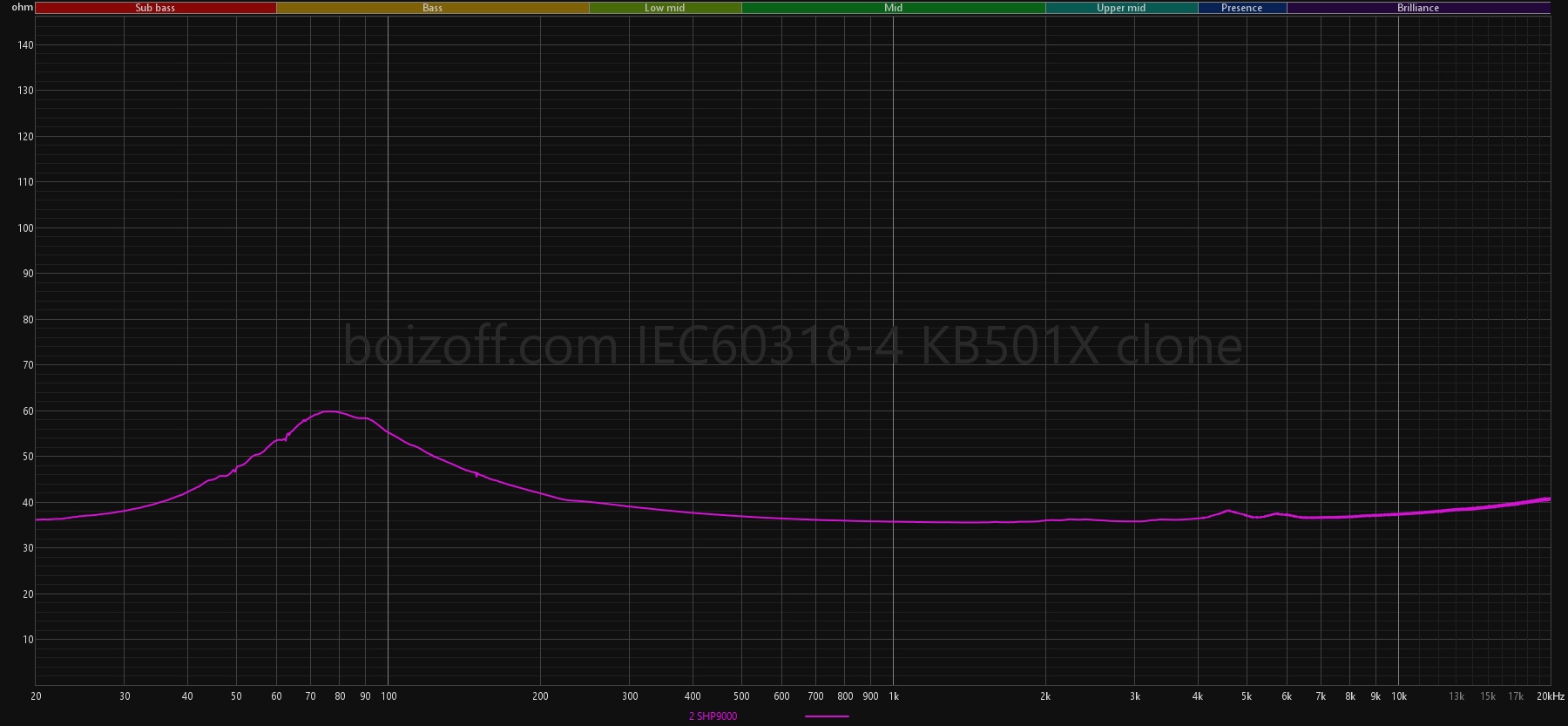Click the impedance curve peak near 80 Hz

point(330,411)
